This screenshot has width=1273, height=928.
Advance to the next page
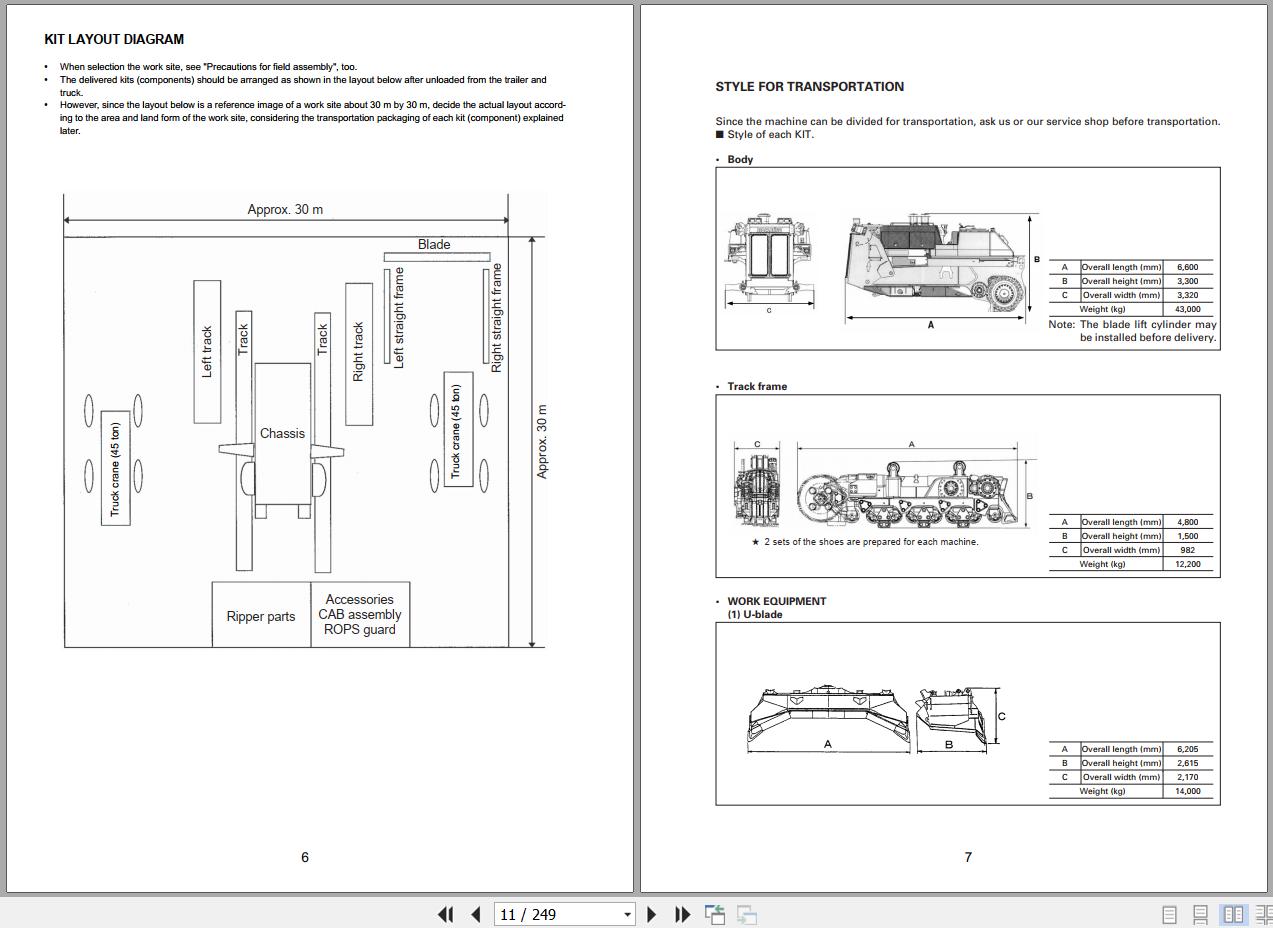(652, 914)
